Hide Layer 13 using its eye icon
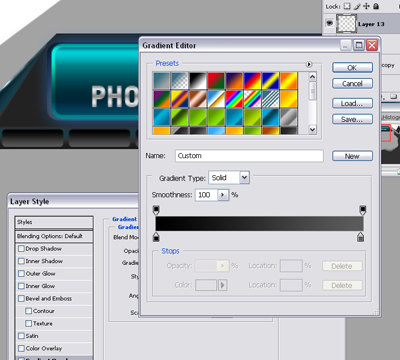Viewport: 400px width, 360px height. (x=329, y=23)
